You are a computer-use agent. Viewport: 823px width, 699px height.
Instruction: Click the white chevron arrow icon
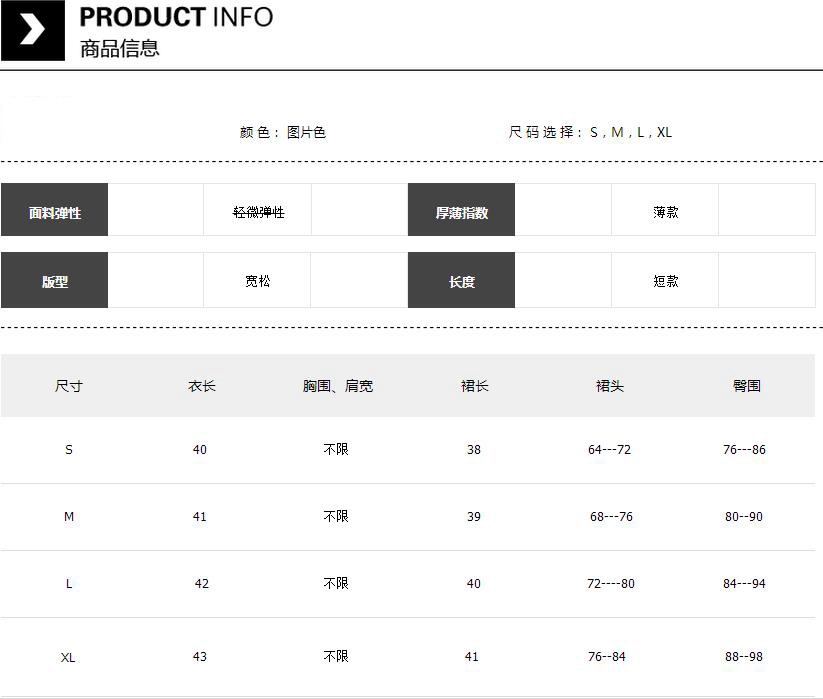point(32,30)
